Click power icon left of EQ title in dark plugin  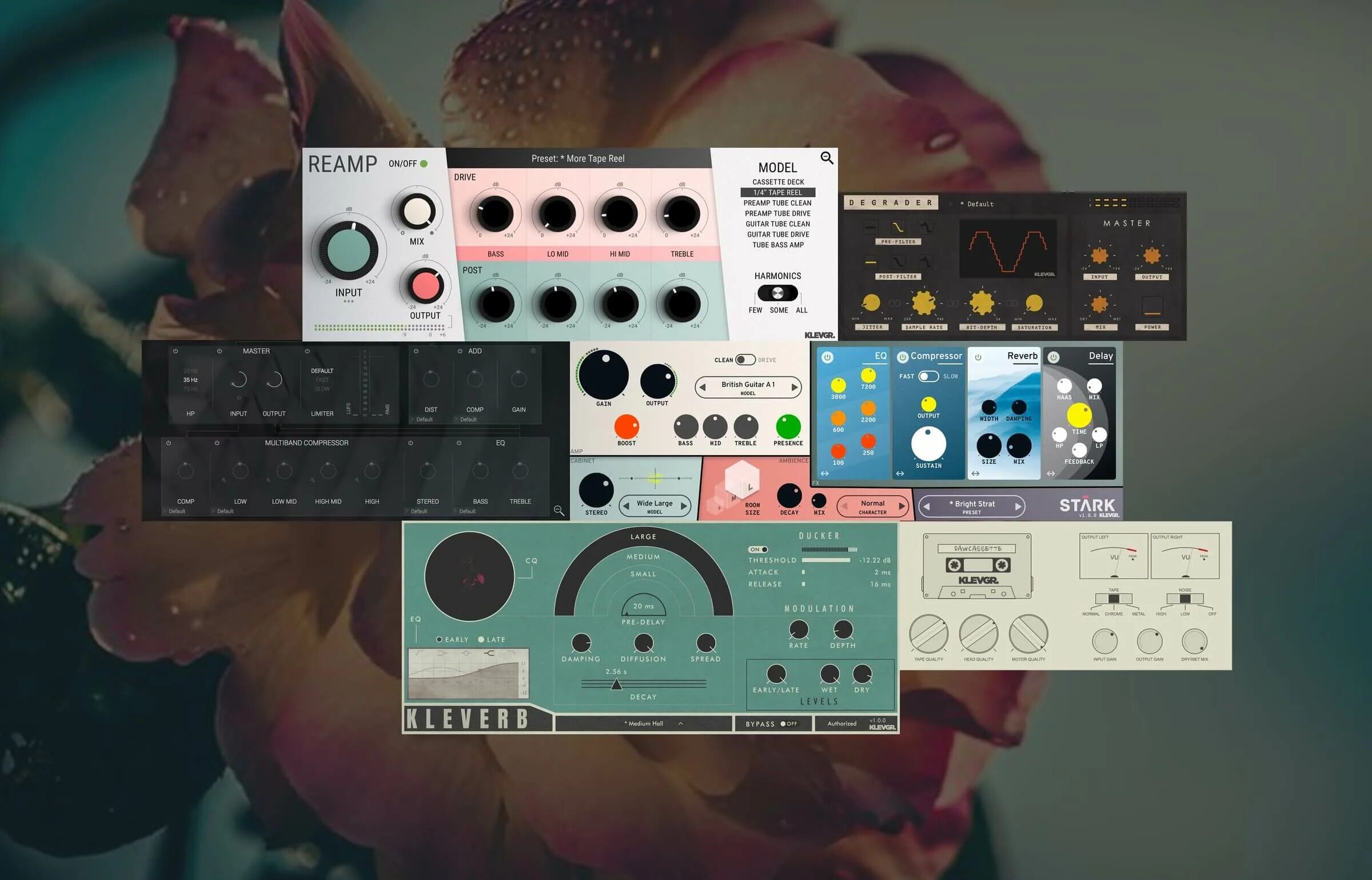click(459, 443)
